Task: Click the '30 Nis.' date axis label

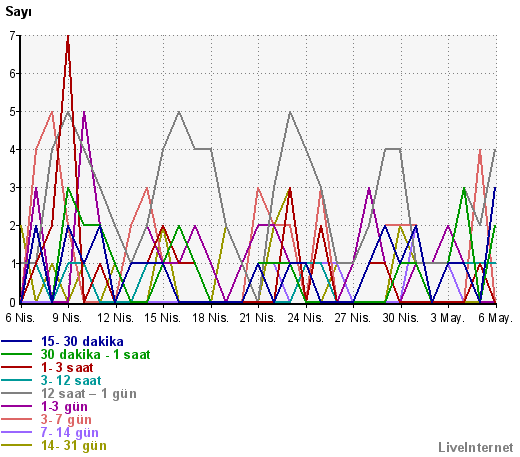Action: pos(400,318)
